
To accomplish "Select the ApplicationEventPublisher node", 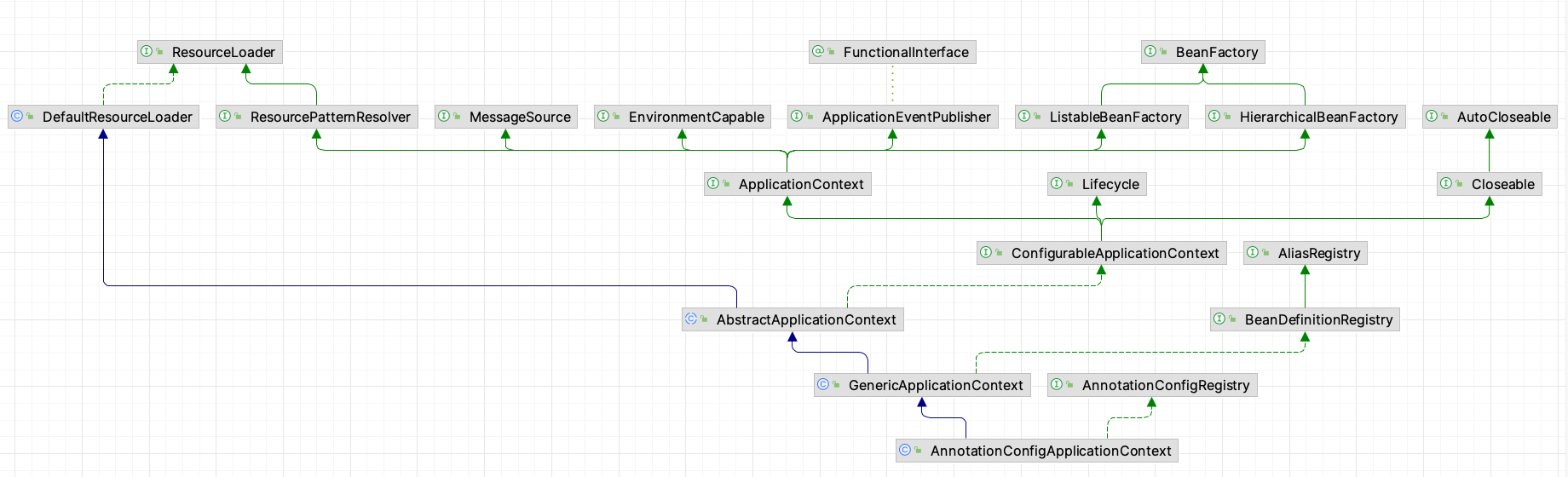I will (x=905, y=118).
